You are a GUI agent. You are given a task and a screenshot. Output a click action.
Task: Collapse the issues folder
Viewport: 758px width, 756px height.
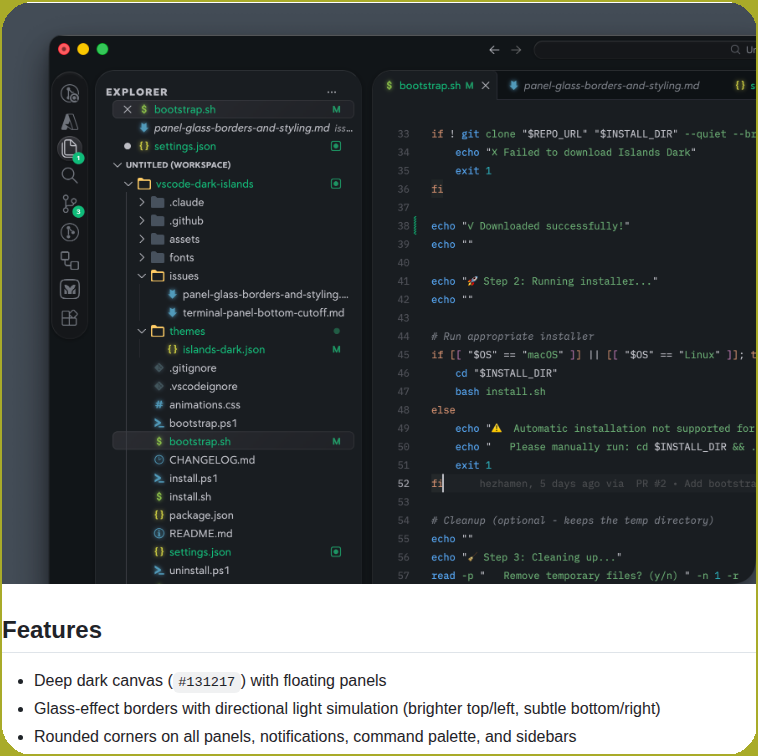pos(142,276)
